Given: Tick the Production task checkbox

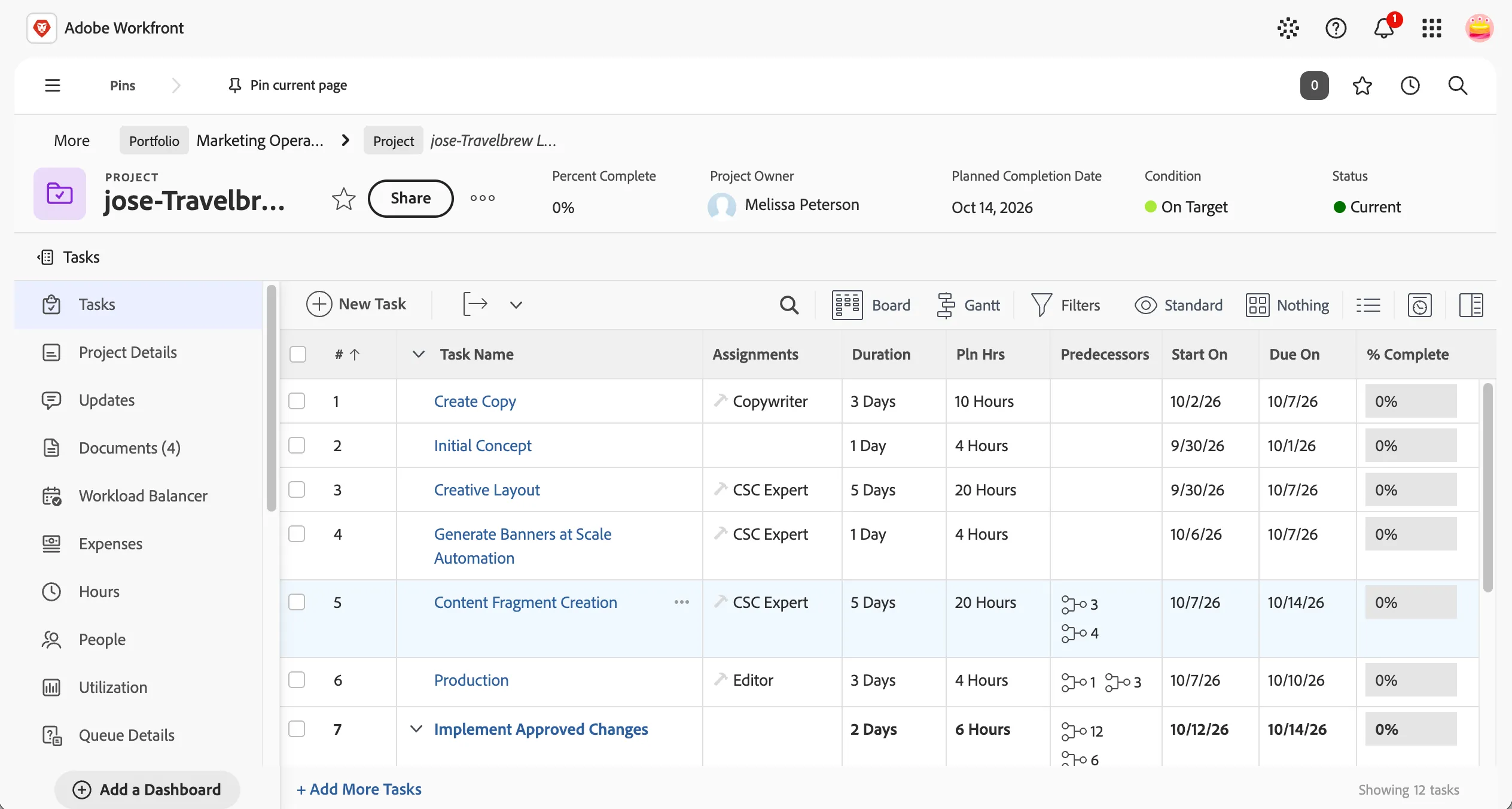Looking at the screenshot, I should pos(297,680).
